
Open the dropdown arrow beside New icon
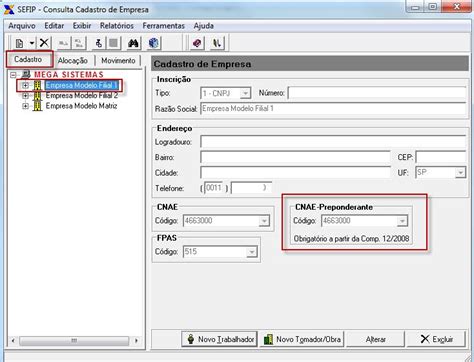tap(32, 43)
